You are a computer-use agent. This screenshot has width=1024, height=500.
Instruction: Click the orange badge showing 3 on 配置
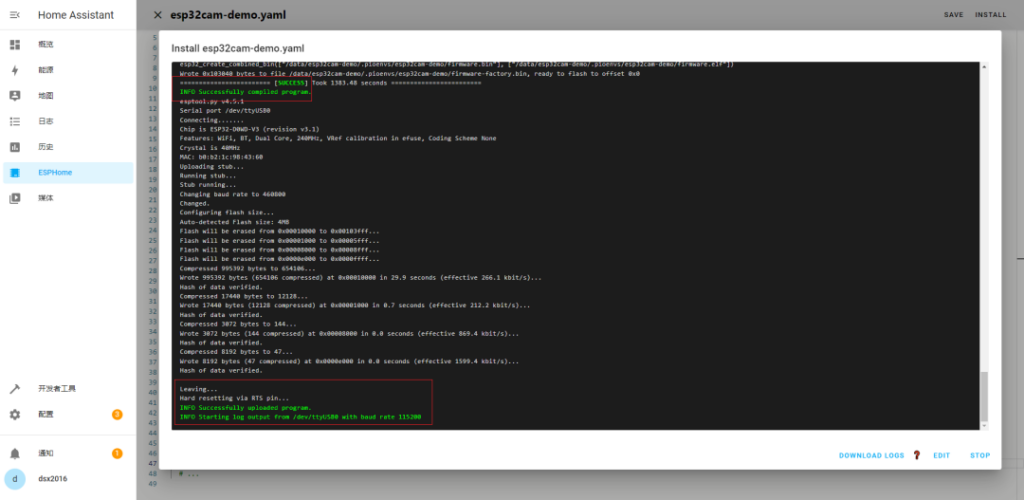[x=117, y=414]
